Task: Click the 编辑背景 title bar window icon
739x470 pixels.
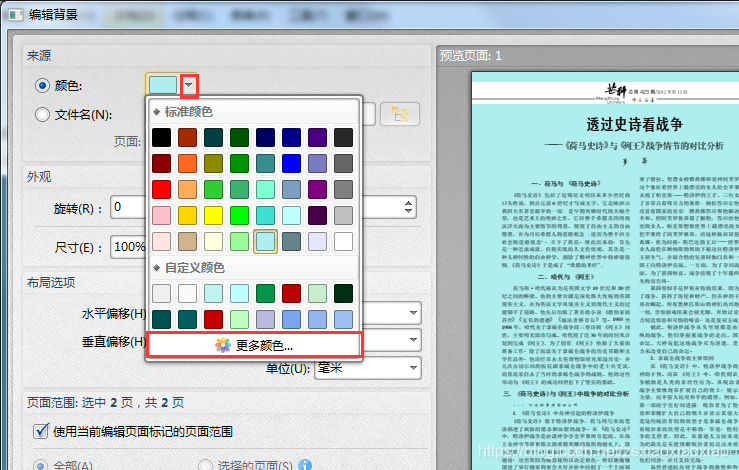Action: pyautogui.click(x=15, y=15)
